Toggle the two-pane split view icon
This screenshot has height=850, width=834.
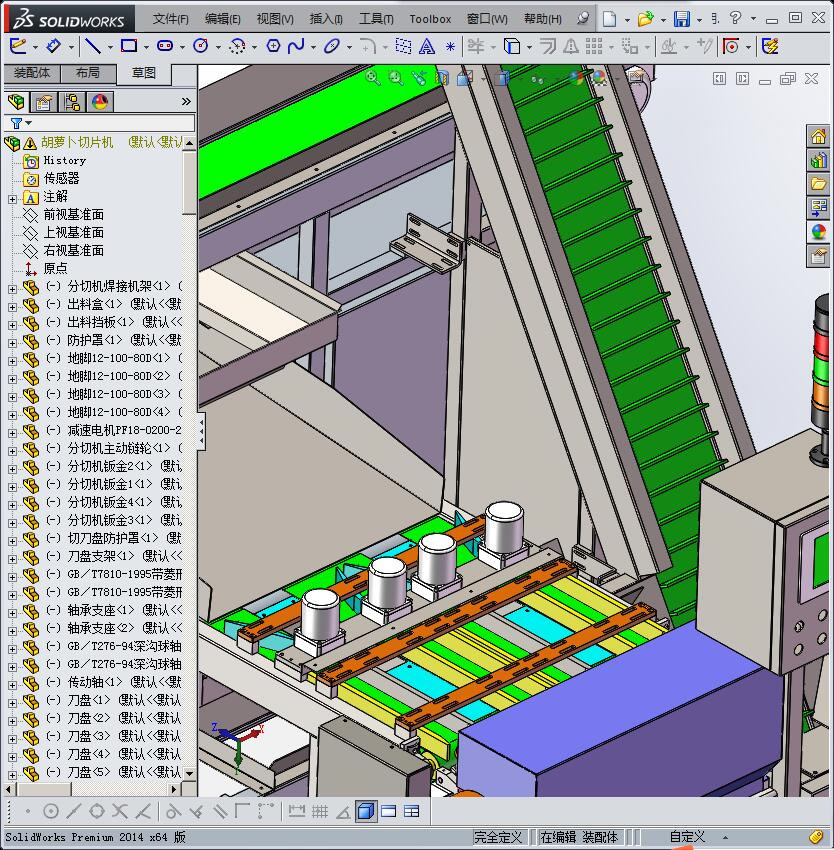(x=389, y=812)
